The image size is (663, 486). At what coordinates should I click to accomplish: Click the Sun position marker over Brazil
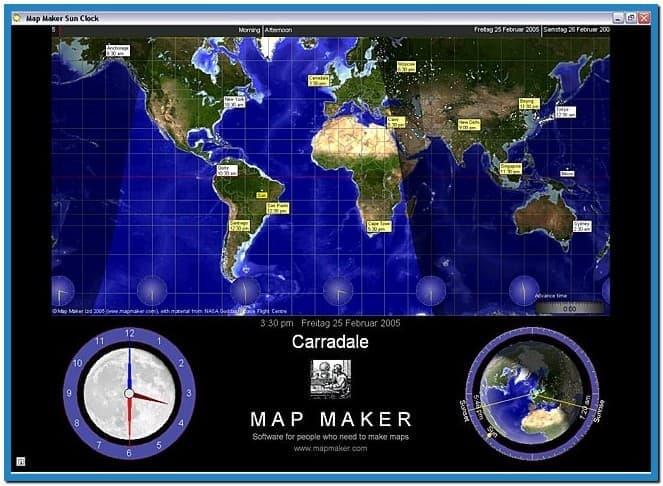point(262,195)
